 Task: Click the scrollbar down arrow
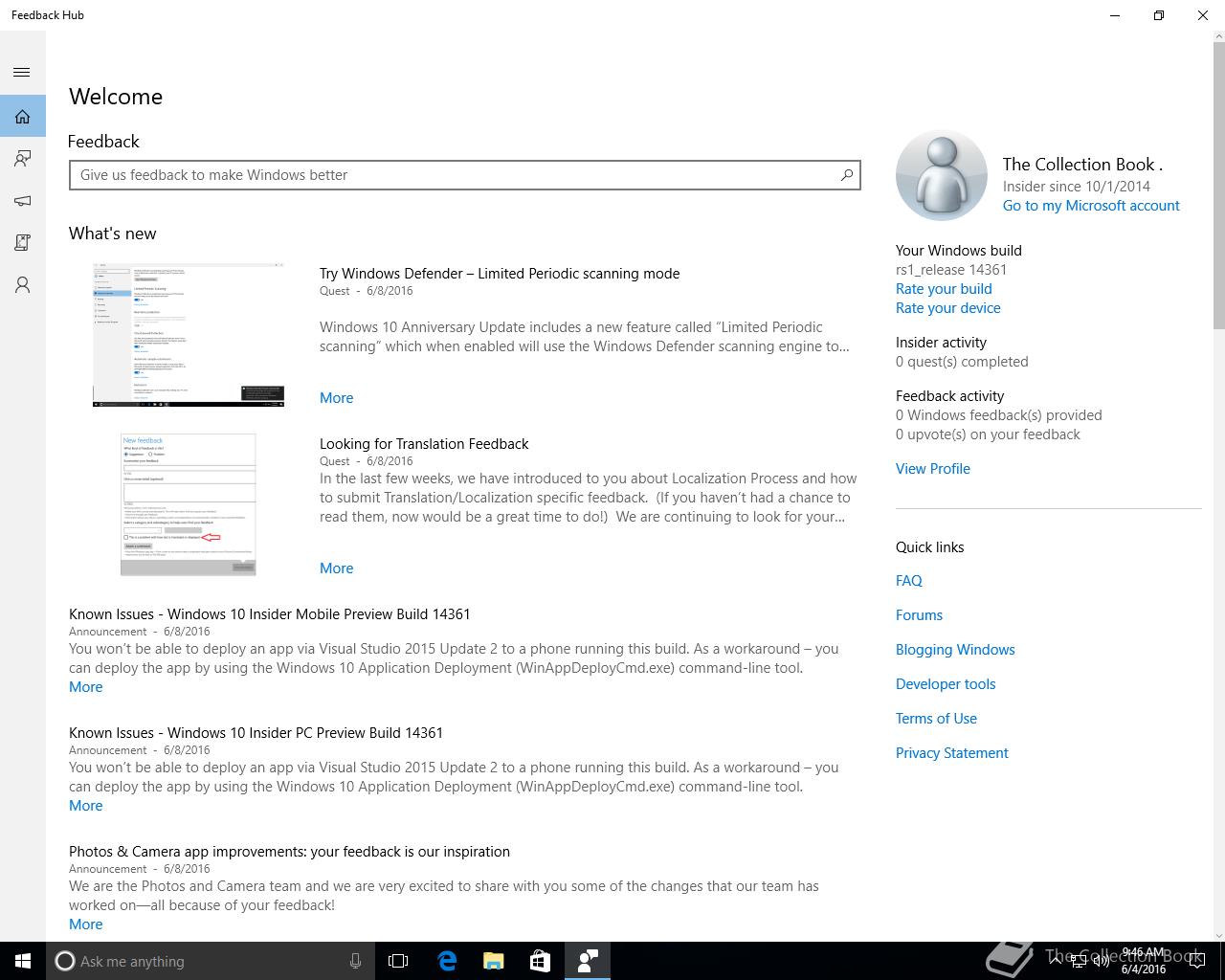click(1218, 936)
